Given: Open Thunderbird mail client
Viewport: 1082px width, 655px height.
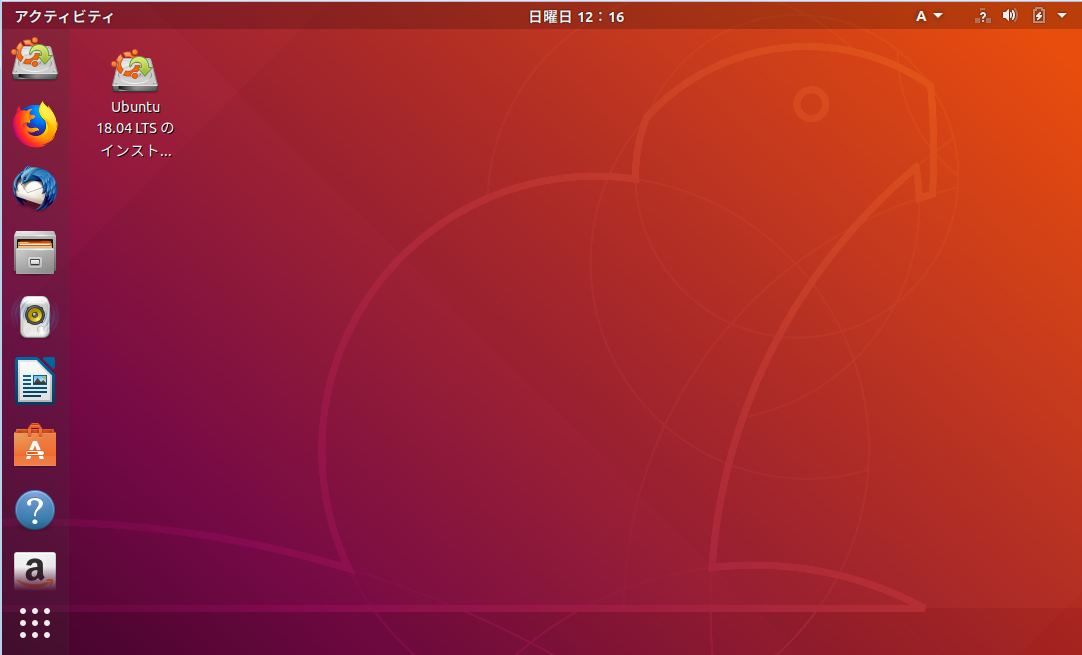Looking at the screenshot, I should 35,189.
